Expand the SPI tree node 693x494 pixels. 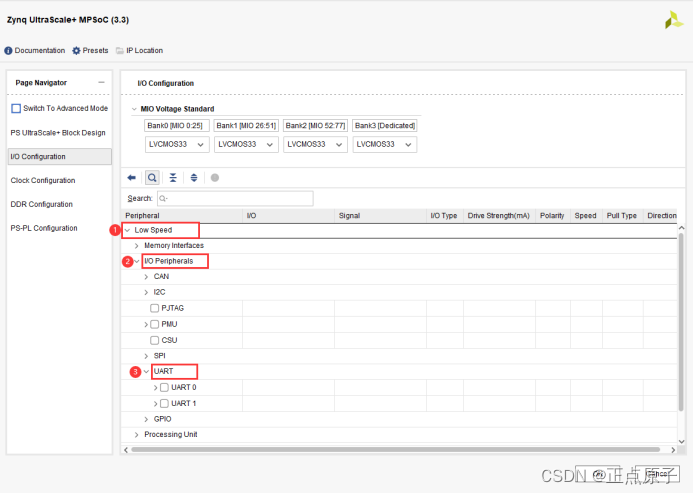click(x=146, y=356)
